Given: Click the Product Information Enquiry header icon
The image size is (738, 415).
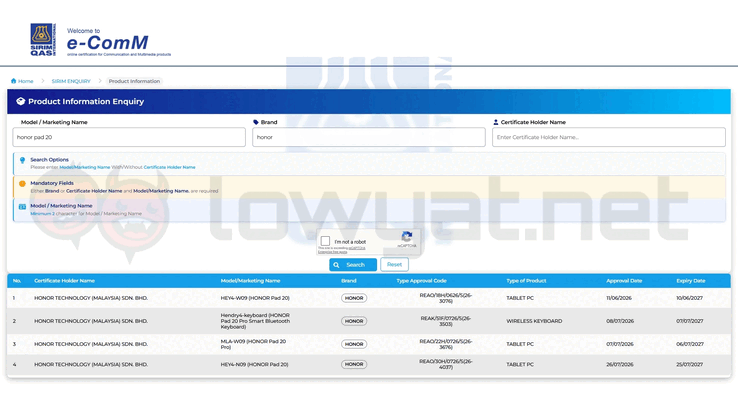Looking at the screenshot, I should (x=20, y=101).
